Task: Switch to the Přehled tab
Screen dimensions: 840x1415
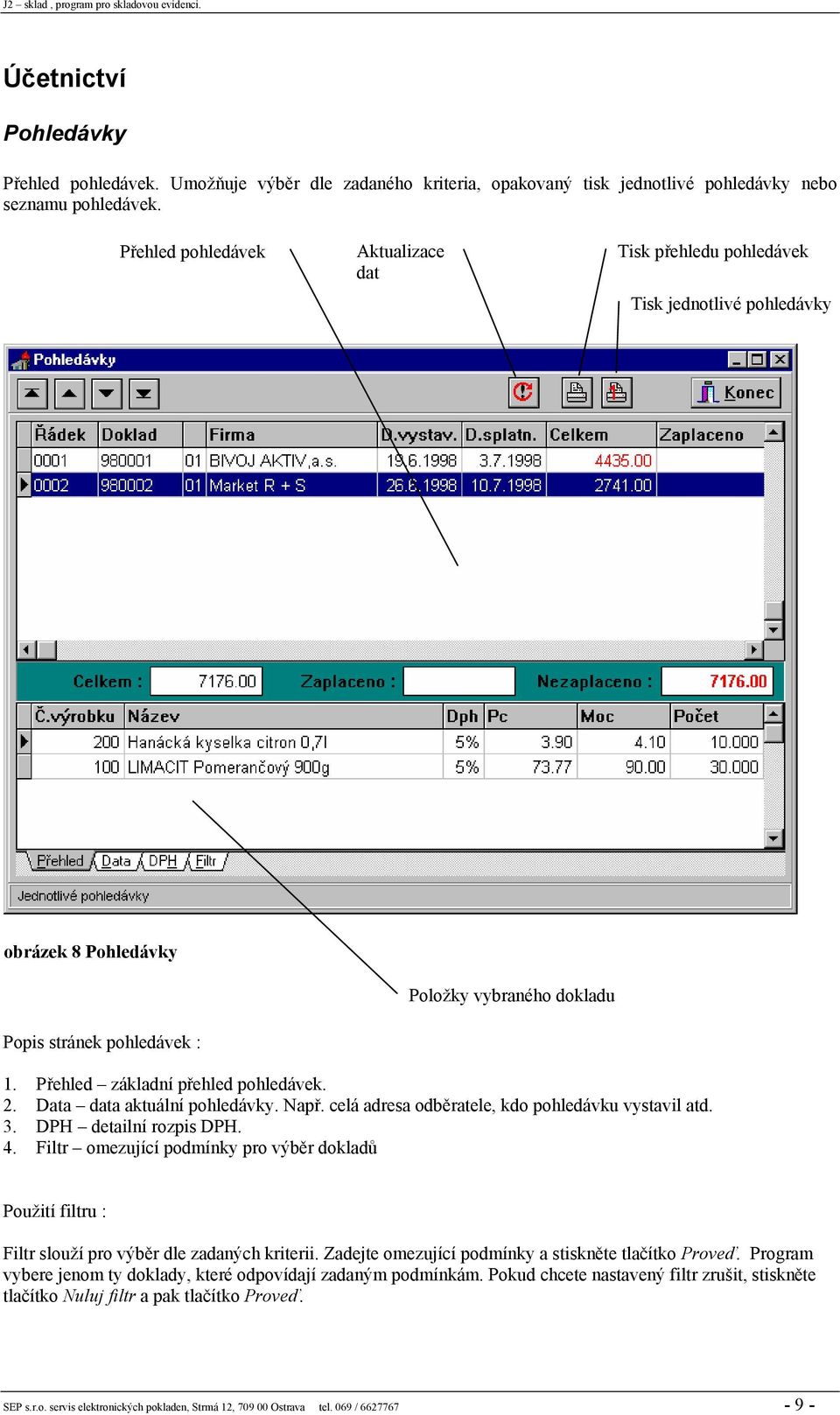Action: [59, 861]
